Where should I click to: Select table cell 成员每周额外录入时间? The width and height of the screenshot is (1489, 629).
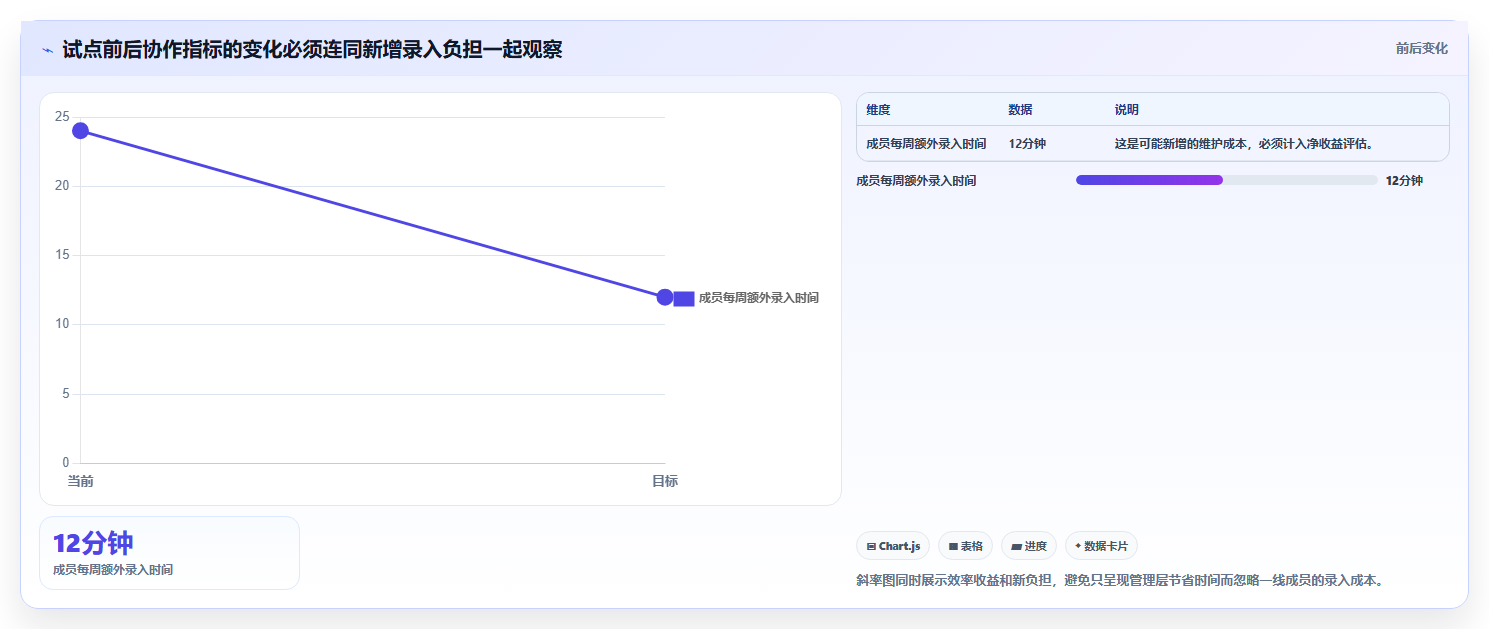tap(926, 144)
